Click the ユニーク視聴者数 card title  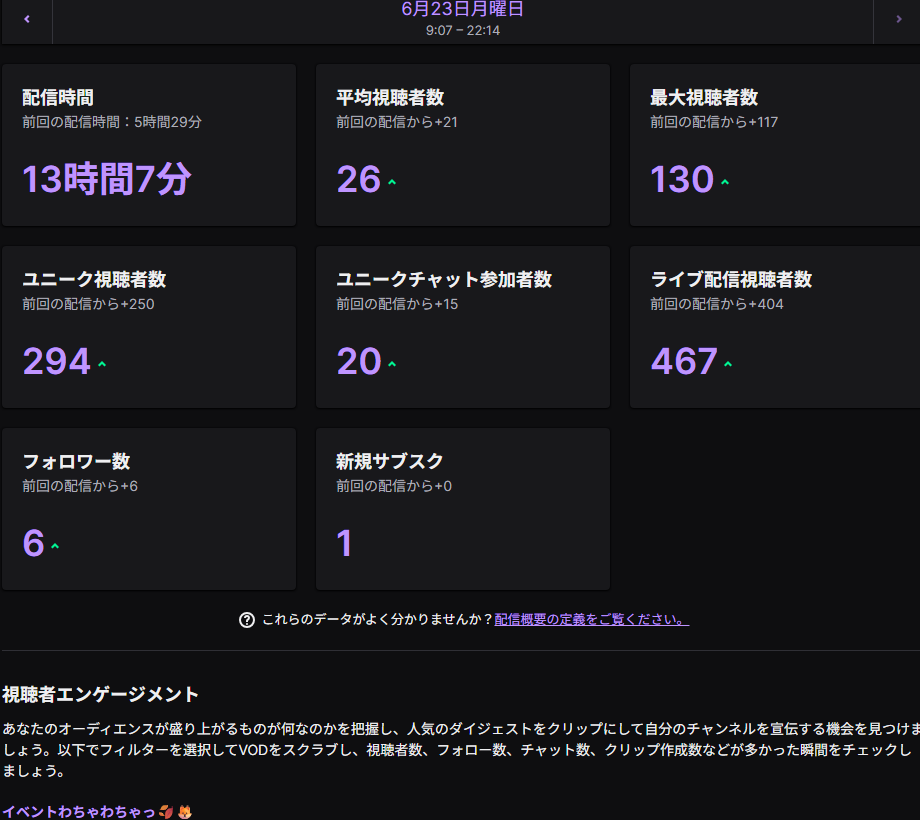tap(94, 279)
